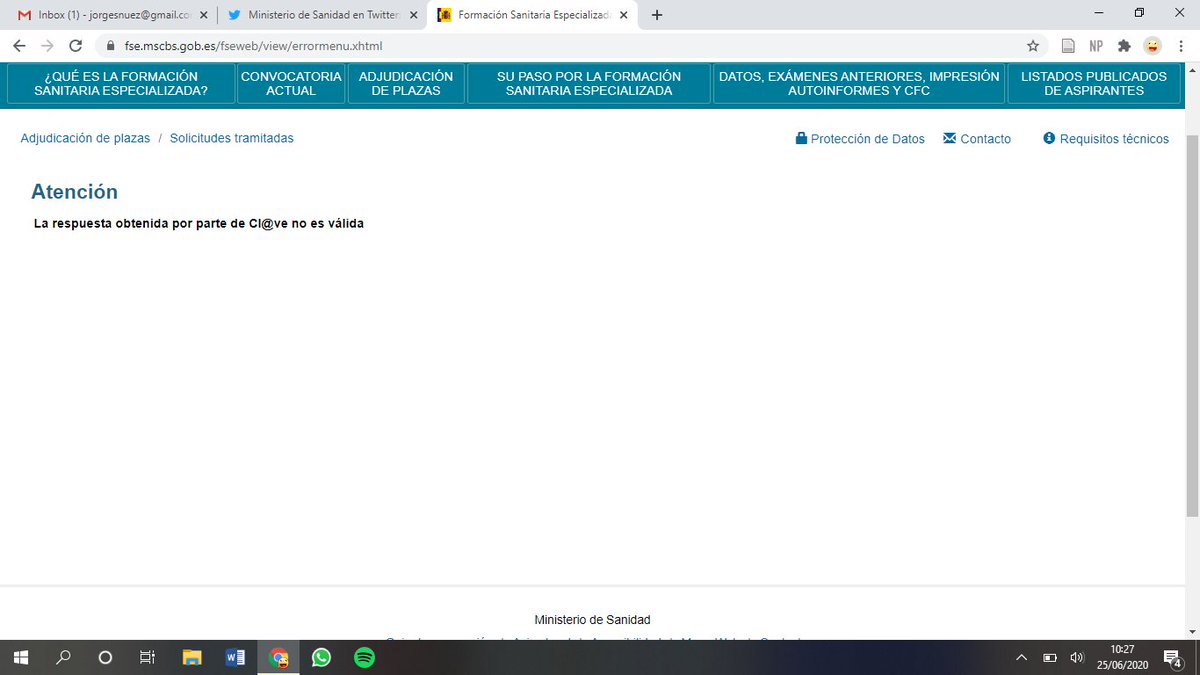Open the Chrome profile avatar
The height and width of the screenshot is (675, 1200).
coord(1153,46)
